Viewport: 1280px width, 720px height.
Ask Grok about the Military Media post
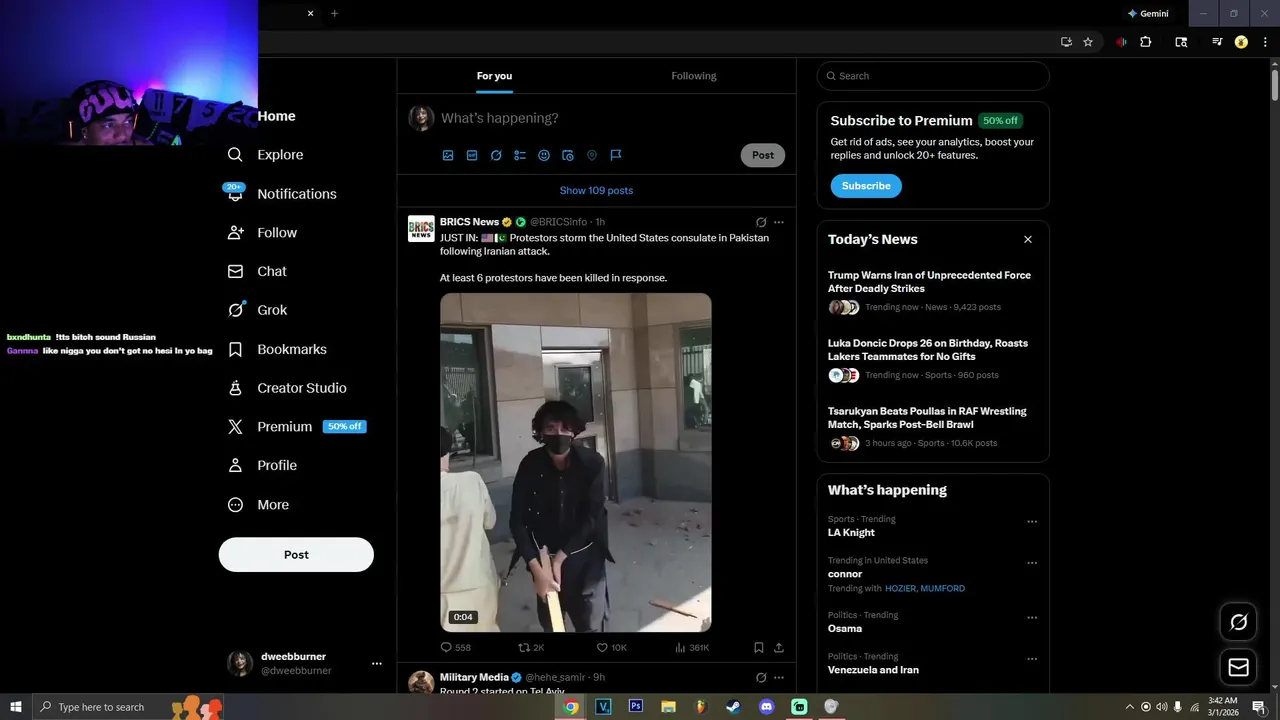click(x=761, y=677)
